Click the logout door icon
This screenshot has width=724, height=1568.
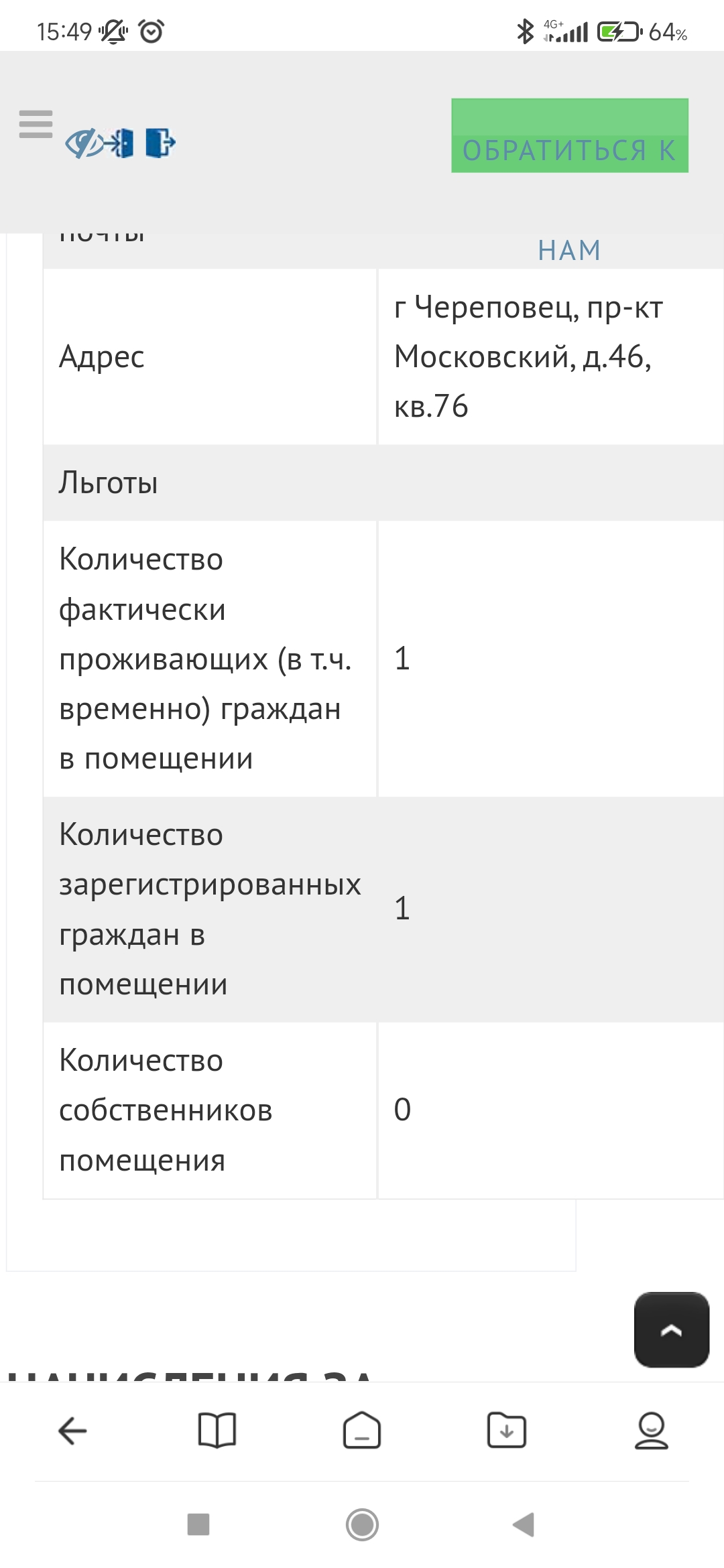[160, 143]
